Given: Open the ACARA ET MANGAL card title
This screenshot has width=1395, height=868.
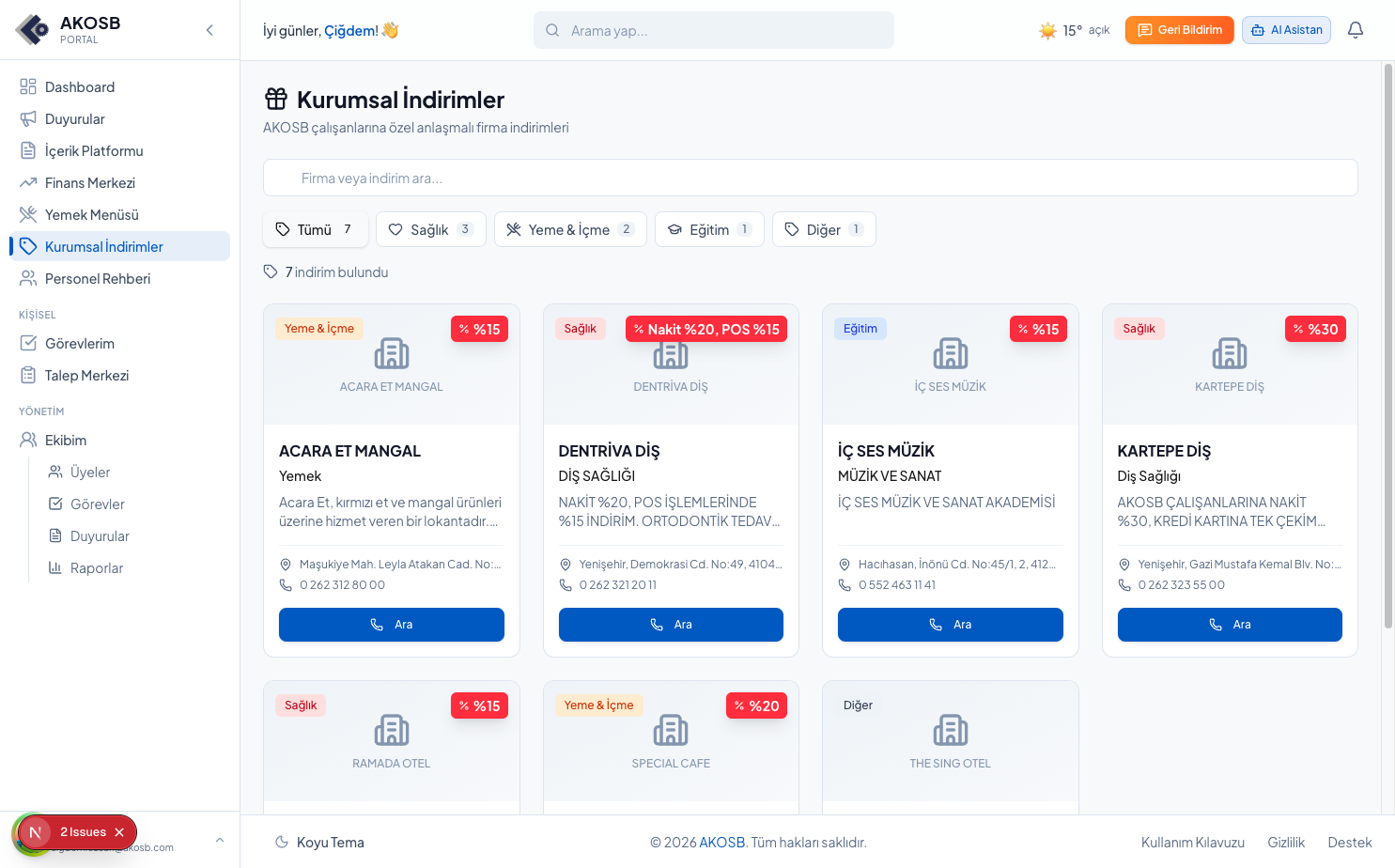Looking at the screenshot, I should [x=349, y=451].
